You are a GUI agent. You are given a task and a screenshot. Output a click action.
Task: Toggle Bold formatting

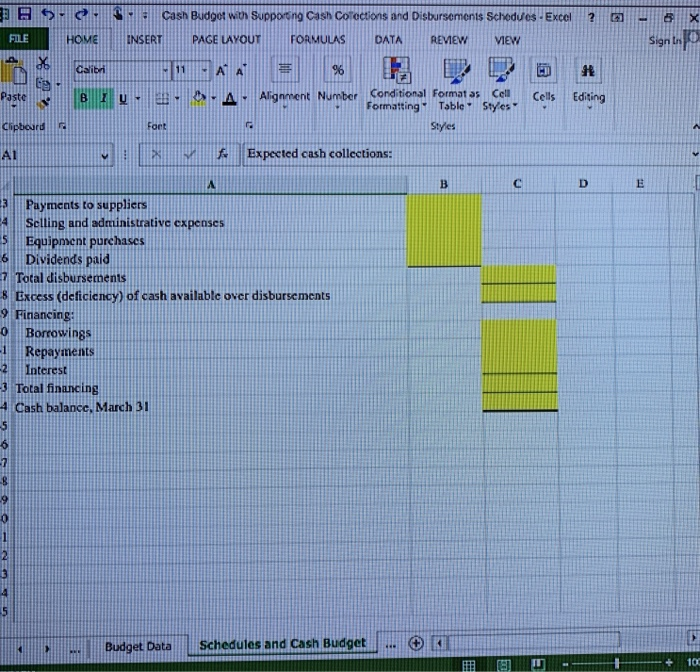(x=83, y=98)
